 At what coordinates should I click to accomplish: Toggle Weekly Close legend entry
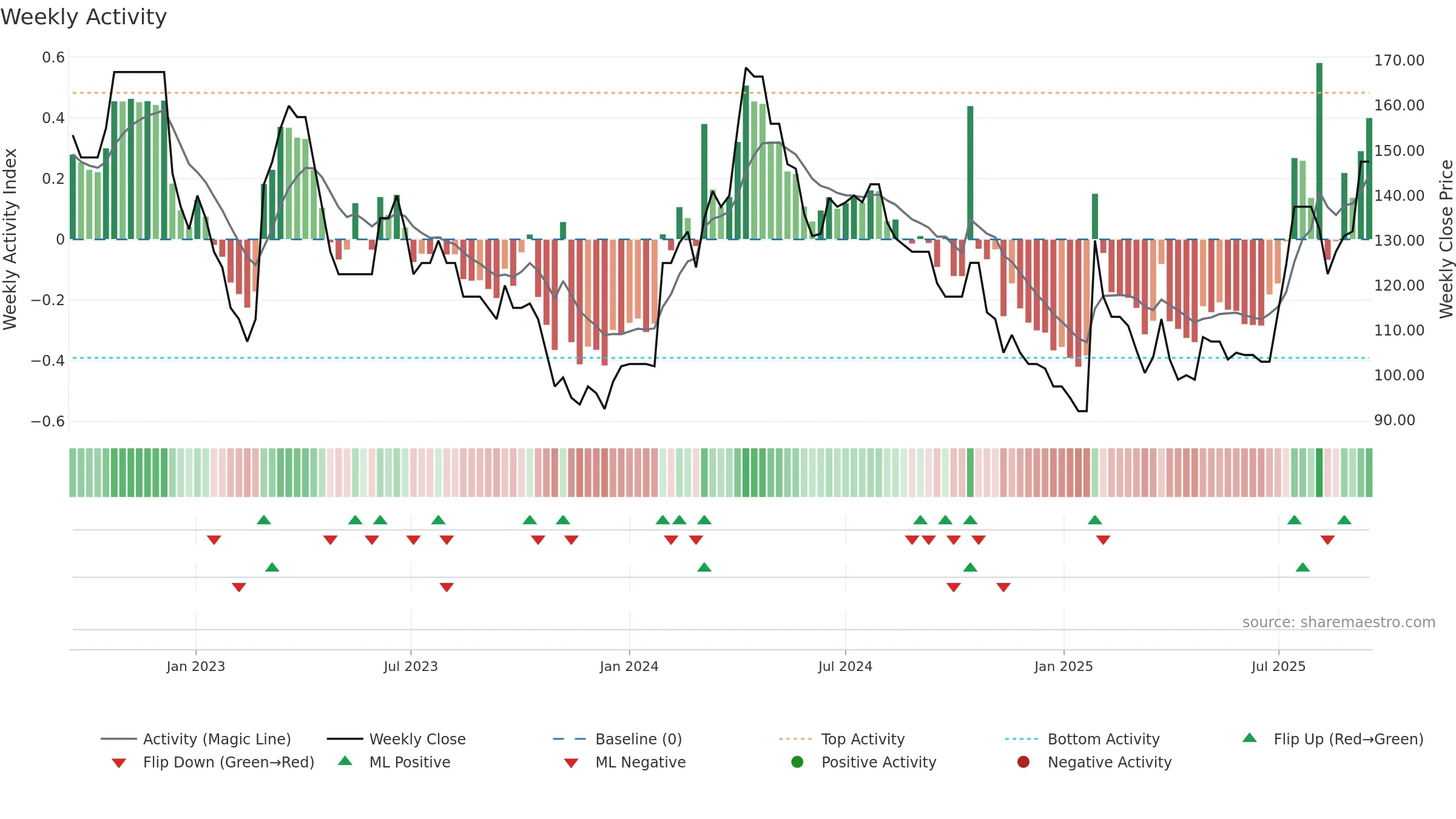tap(396, 739)
